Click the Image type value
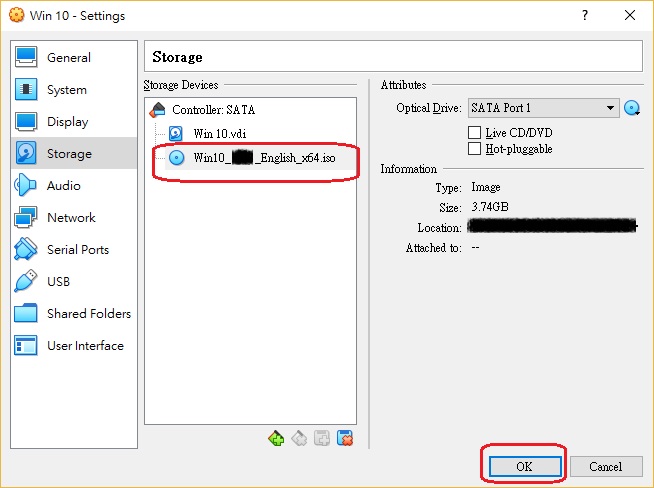The width and height of the screenshot is (654, 488). pos(485,187)
